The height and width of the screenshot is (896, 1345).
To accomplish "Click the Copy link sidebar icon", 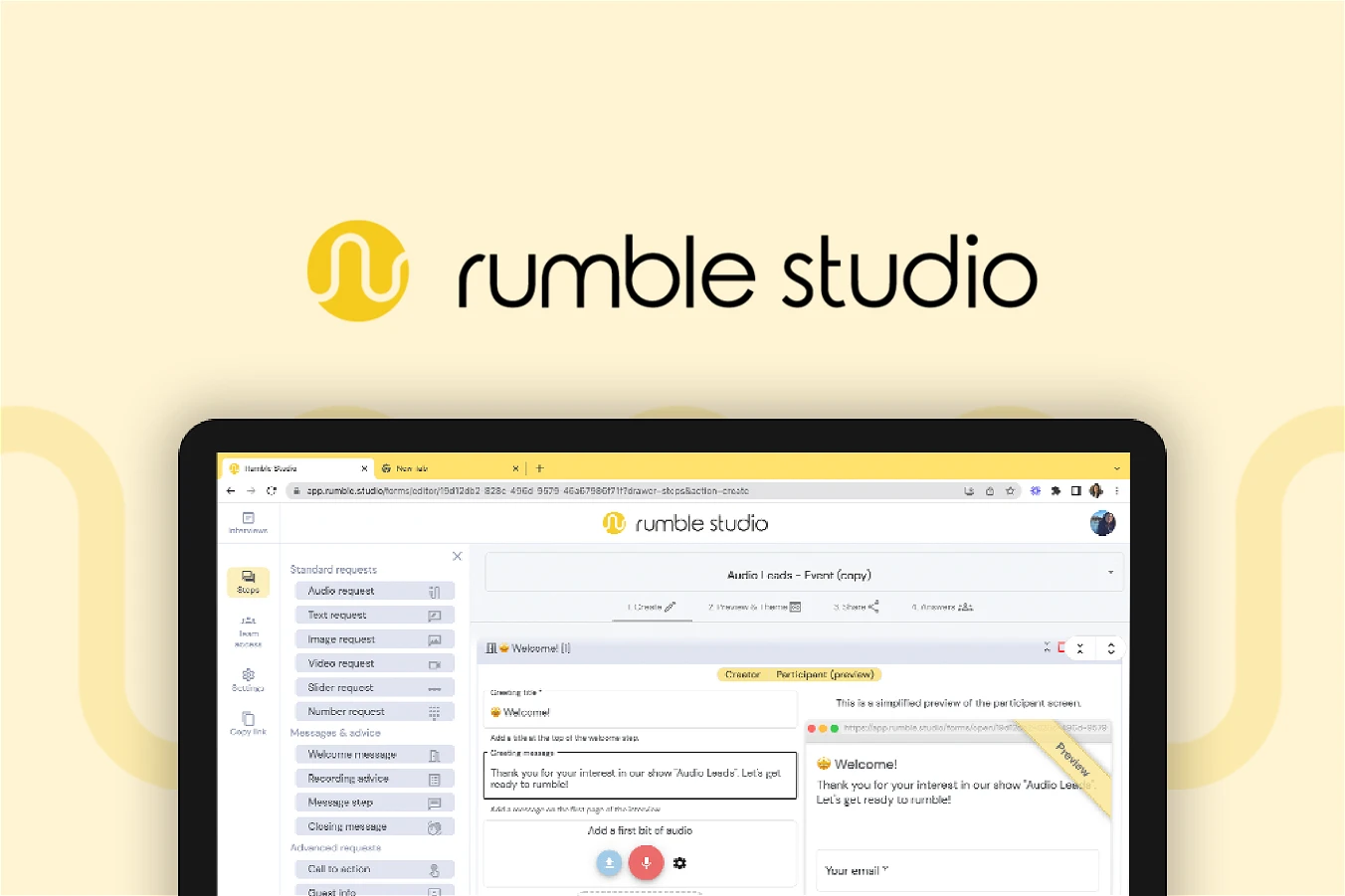I will click(248, 723).
